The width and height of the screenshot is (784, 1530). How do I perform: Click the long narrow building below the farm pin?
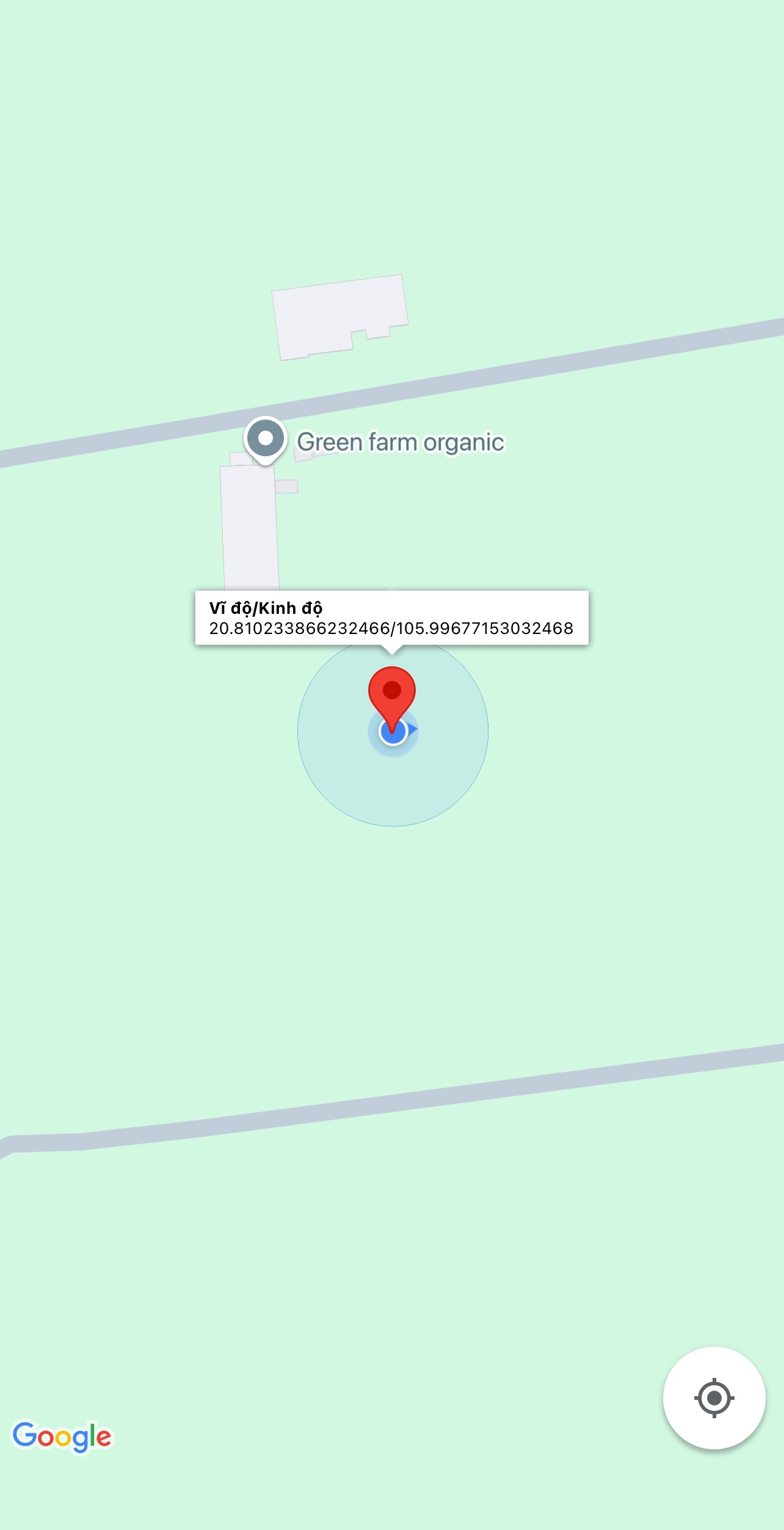tap(250, 529)
